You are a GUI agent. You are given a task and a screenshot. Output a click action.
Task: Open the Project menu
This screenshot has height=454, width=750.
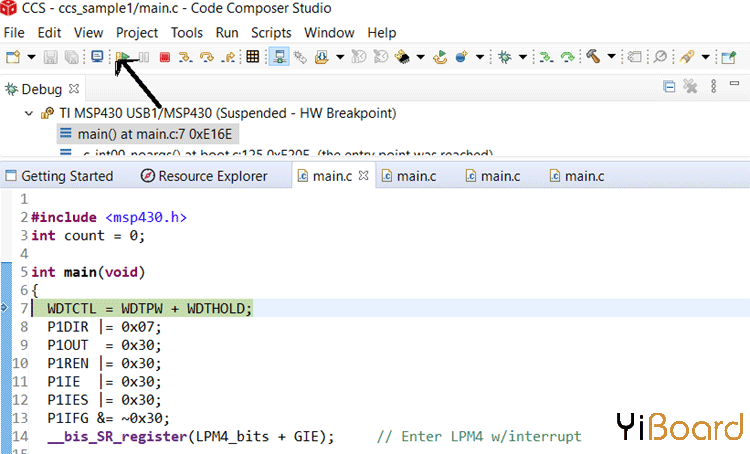(136, 33)
